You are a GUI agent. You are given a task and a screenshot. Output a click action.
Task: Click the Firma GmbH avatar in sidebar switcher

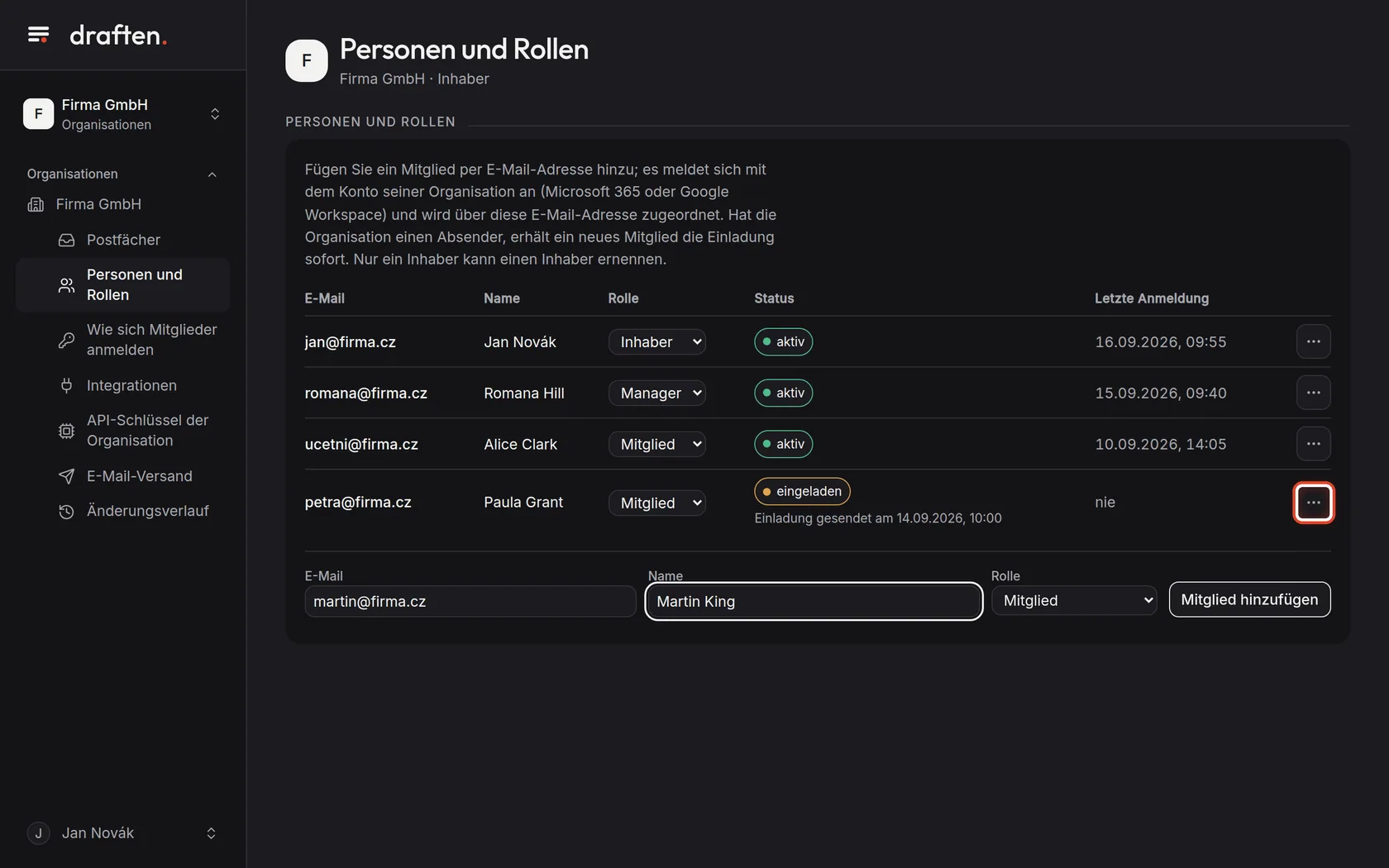pyautogui.click(x=38, y=114)
